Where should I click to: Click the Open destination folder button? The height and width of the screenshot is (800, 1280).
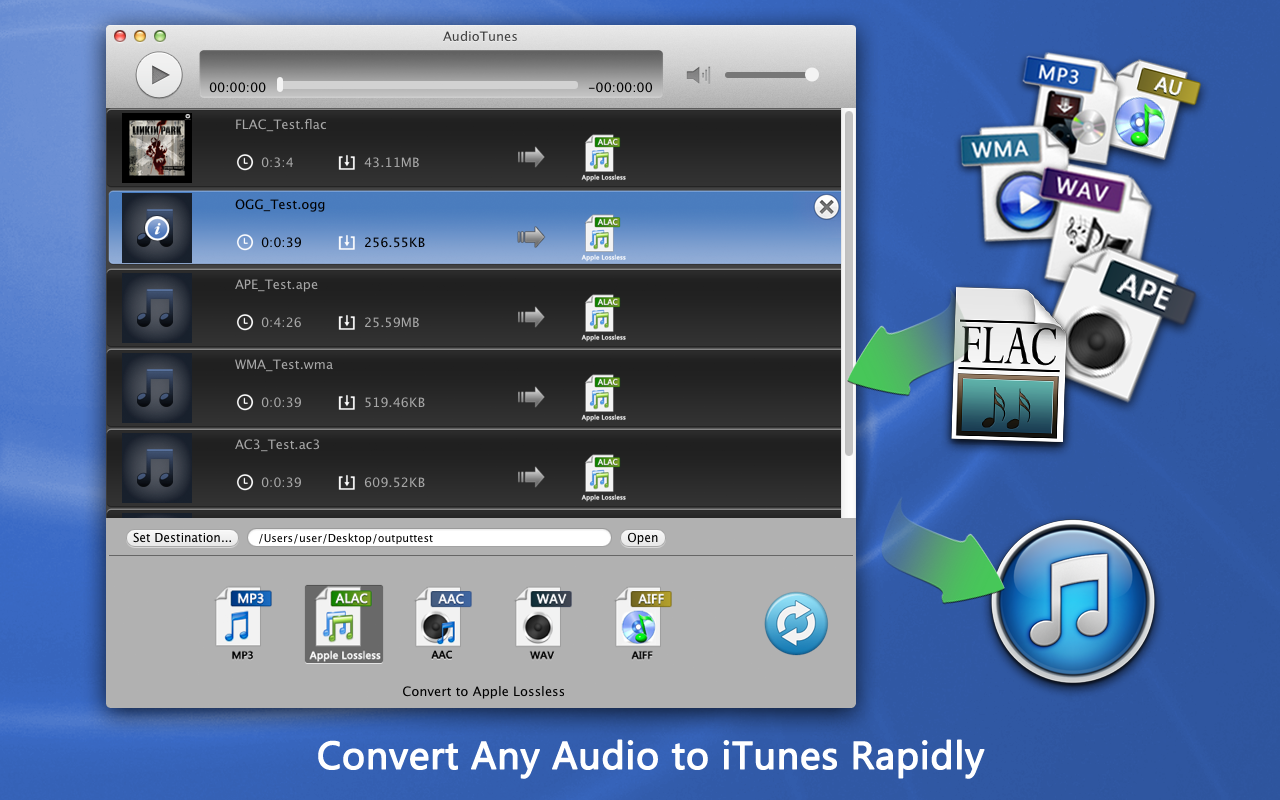(642, 538)
